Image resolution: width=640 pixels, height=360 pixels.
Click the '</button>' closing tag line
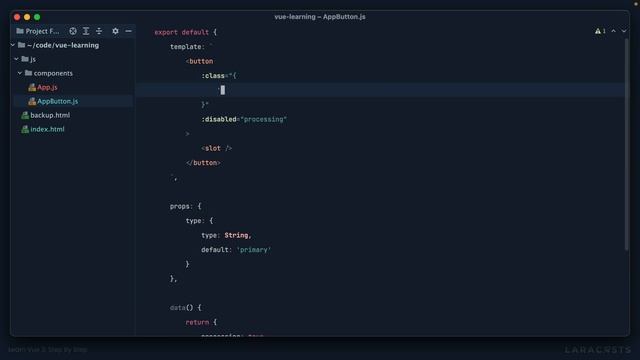click(x=203, y=163)
